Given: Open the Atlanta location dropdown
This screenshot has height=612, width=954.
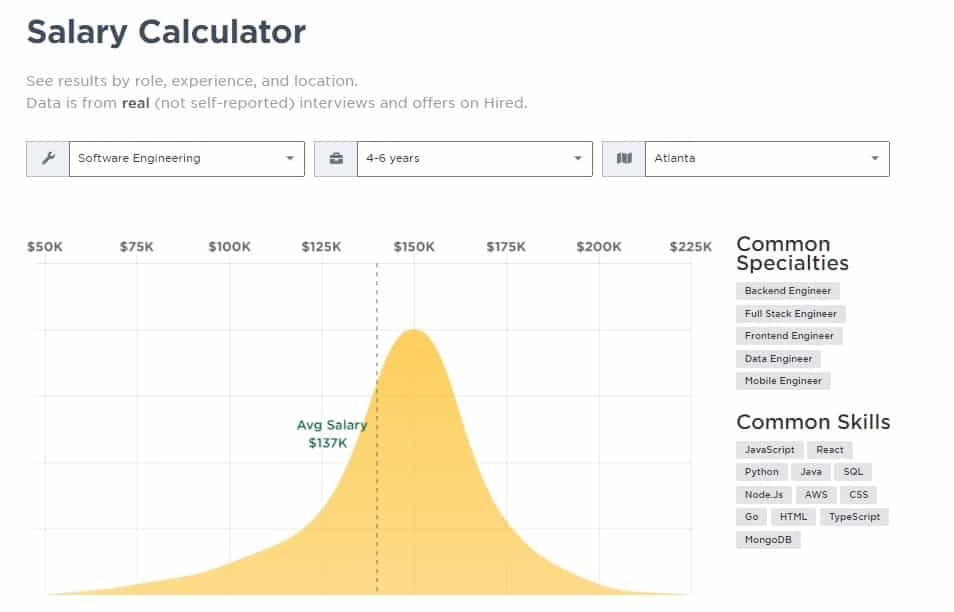Looking at the screenshot, I should point(767,159).
